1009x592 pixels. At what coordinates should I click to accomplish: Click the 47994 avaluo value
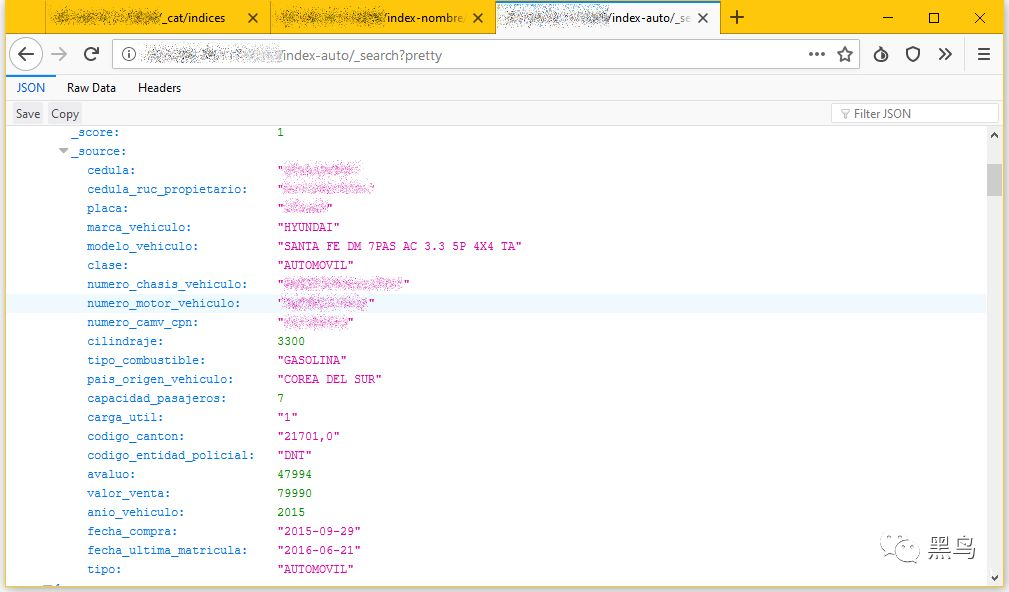(x=295, y=474)
